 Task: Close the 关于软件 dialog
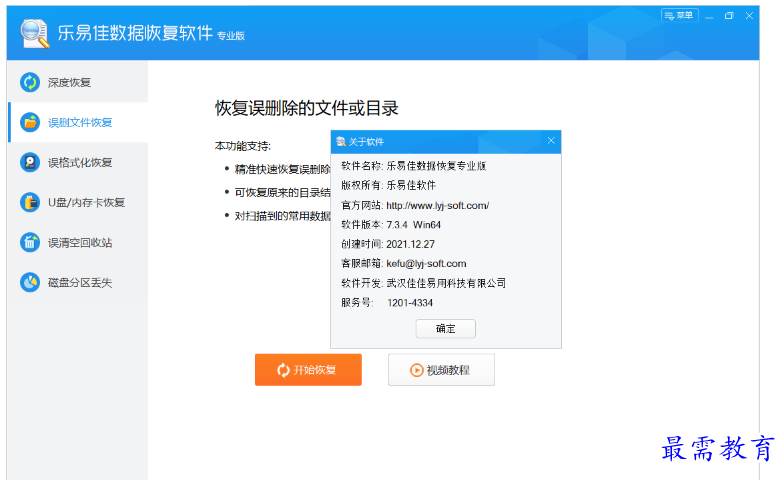551,141
